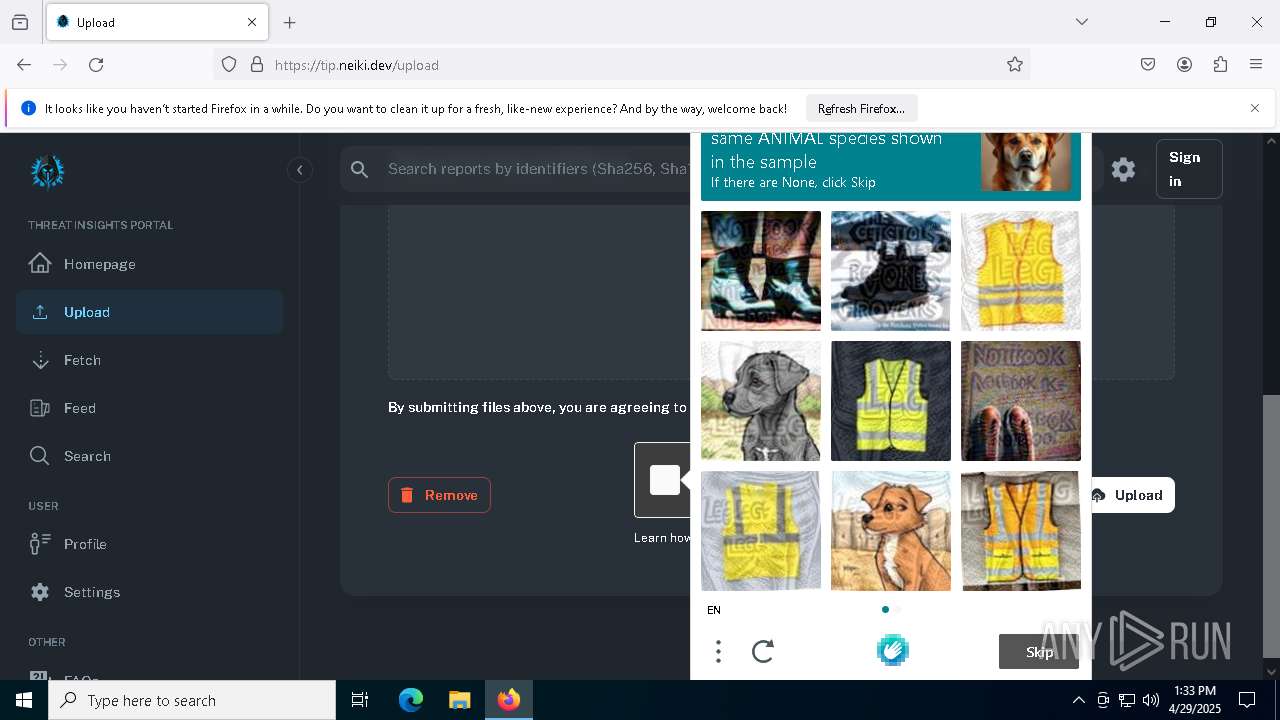Dismiss the Firefox notification bar
Image resolution: width=1280 pixels, height=720 pixels.
coord(1255,108)
